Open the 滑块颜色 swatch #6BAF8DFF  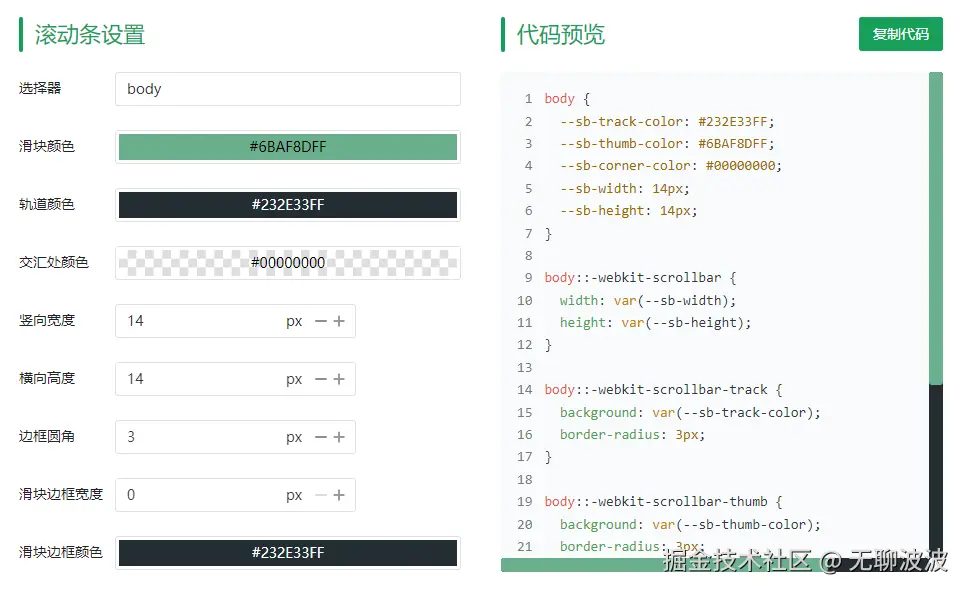287,147
